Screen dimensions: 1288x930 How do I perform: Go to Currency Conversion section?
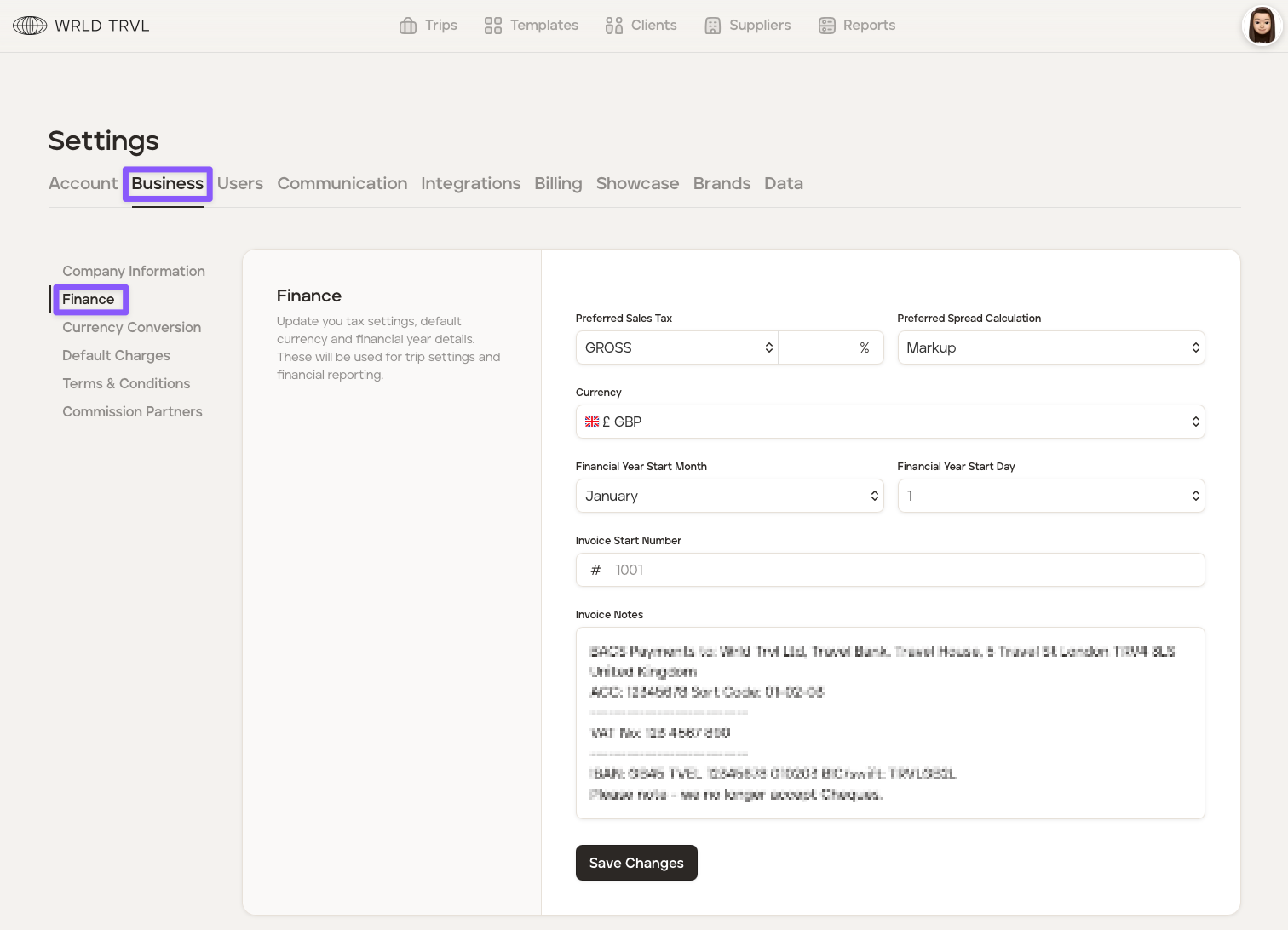(131, 327)
